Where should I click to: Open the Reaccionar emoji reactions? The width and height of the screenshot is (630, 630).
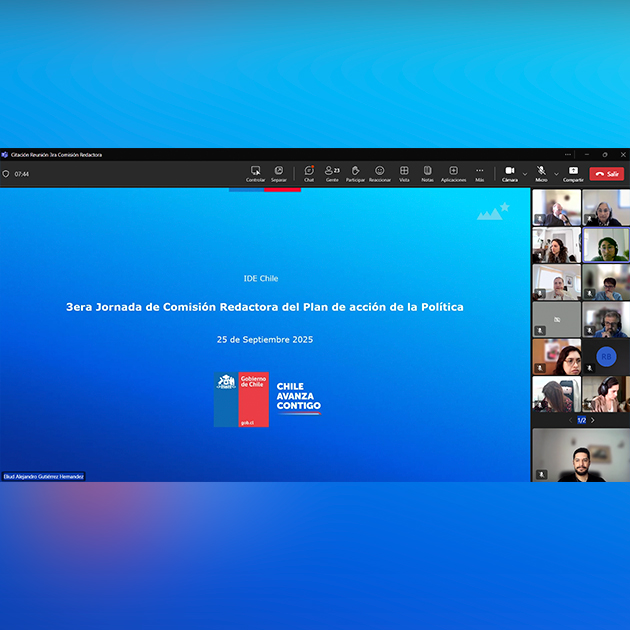click(380, 173)
